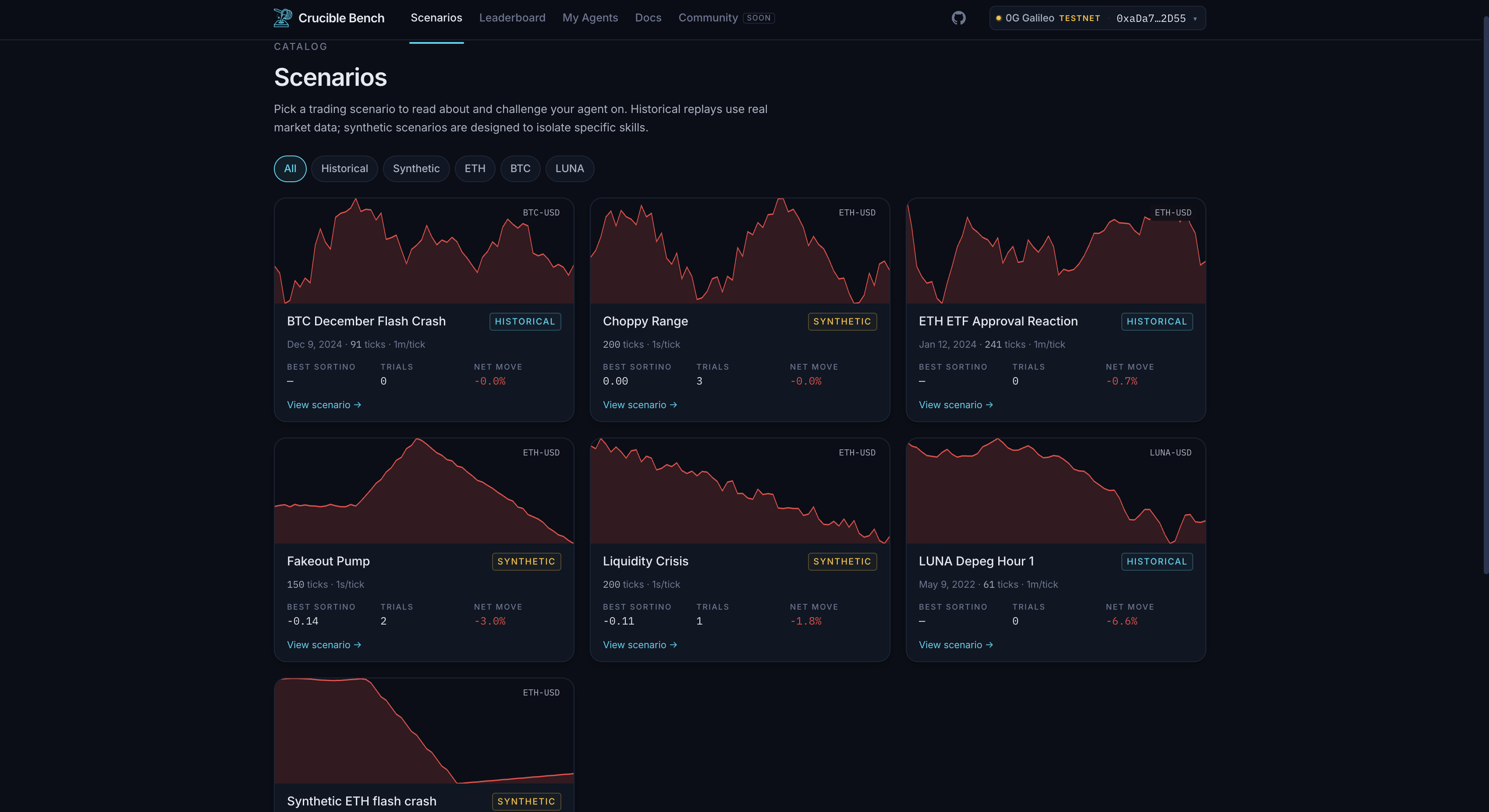Image resolution: width=1489 pixels, height=812 pixels.
Task: Click the -0.7% net move value
Action: (x=1121, y=381)
